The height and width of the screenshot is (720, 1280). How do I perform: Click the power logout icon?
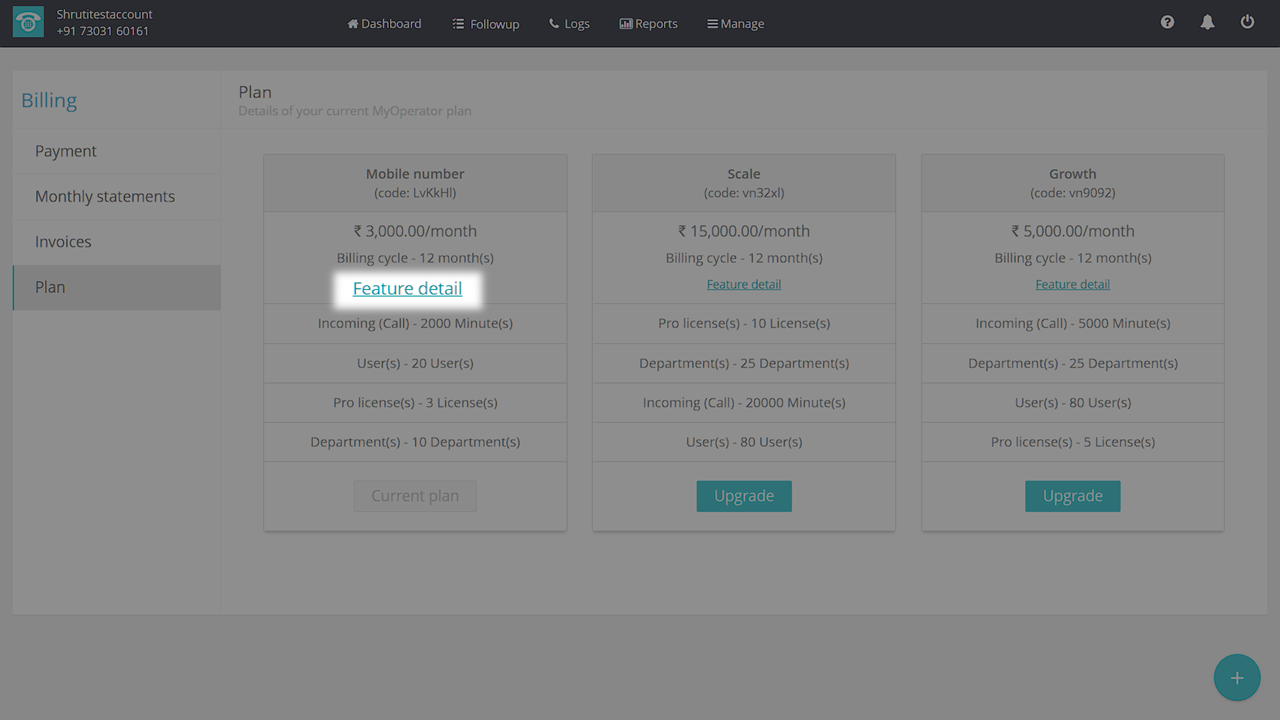[x=1247, y=22]
